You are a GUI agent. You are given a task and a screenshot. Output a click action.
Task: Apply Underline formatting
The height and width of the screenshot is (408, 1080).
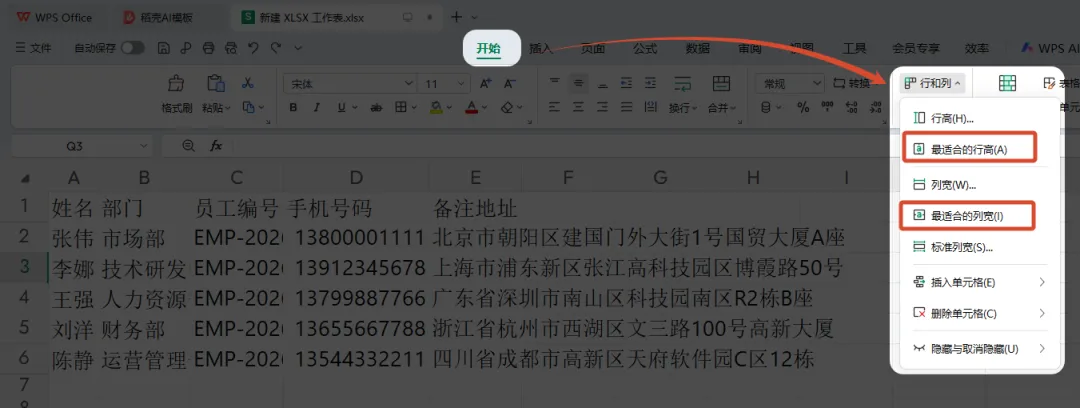340,108
